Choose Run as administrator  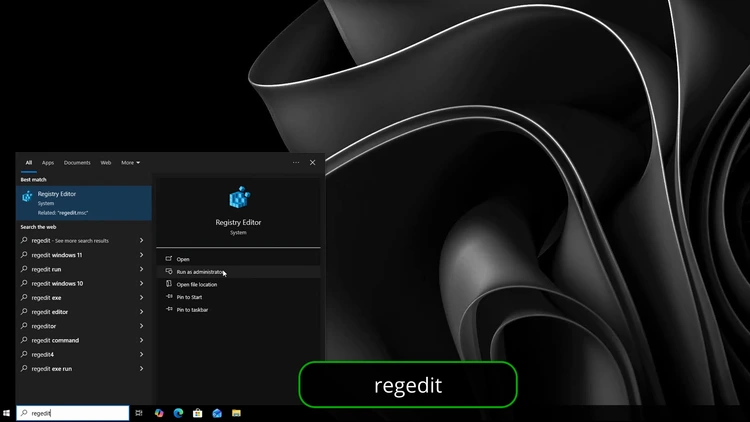(x=238, y=272)
